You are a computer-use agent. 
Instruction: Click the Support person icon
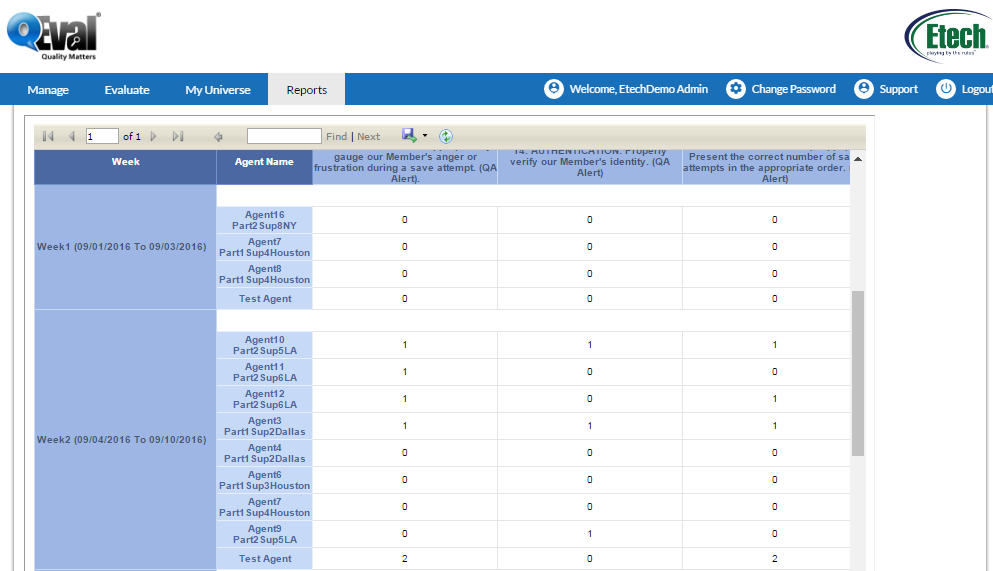coord(864,89)
